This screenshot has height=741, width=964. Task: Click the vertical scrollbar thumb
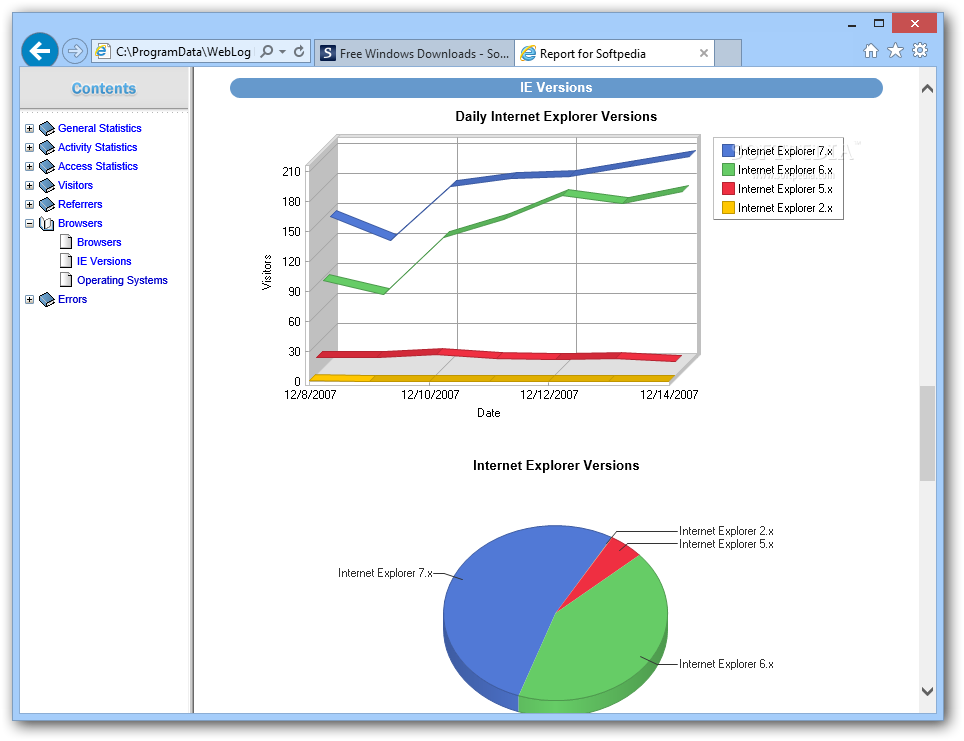click(x=927, y=433)
